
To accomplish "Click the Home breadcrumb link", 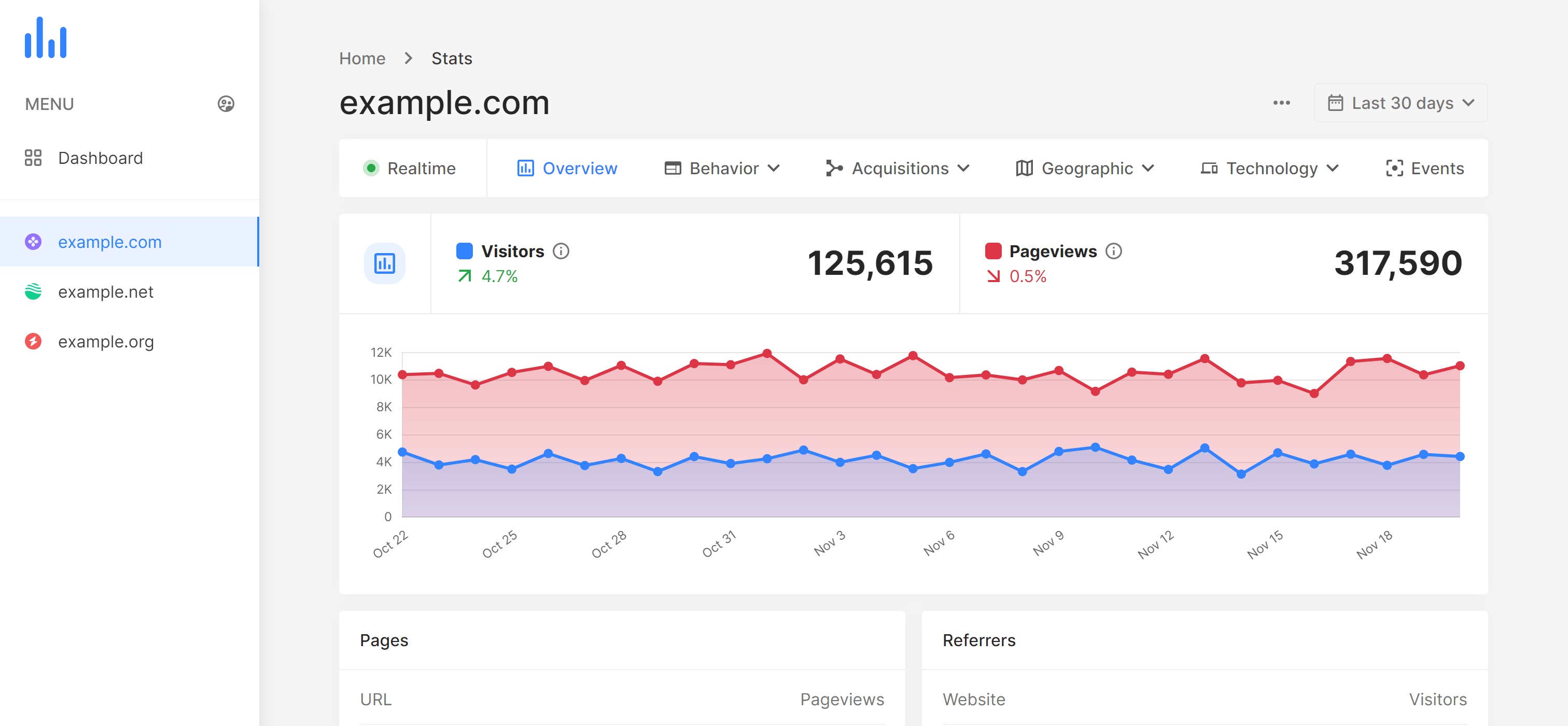I will (362, 58).
